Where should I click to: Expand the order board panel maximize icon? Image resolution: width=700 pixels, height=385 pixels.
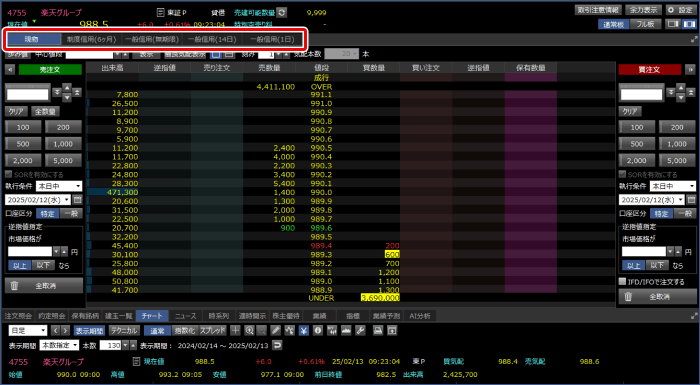694,40
